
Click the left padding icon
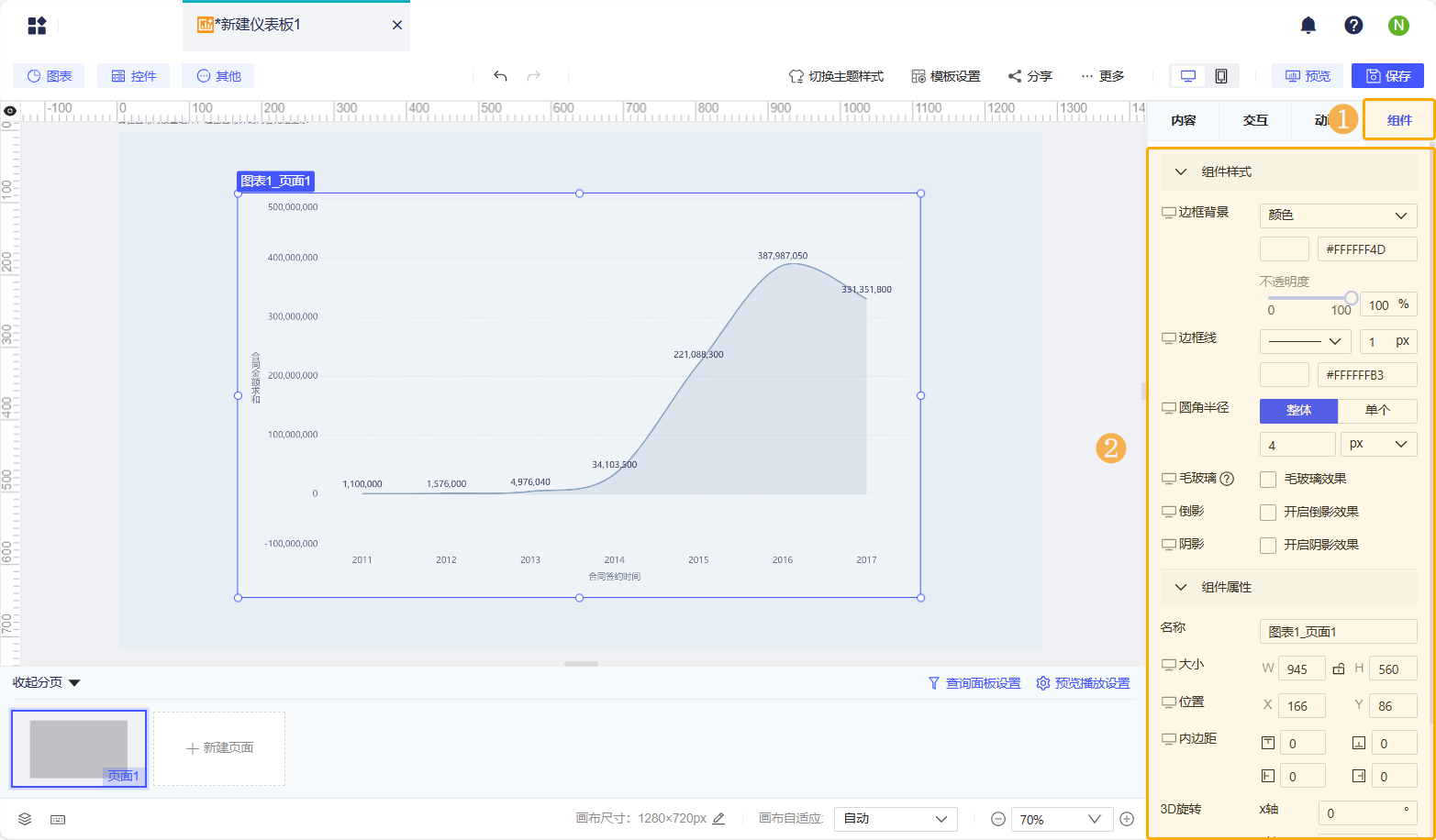[x=1268, y=776]
